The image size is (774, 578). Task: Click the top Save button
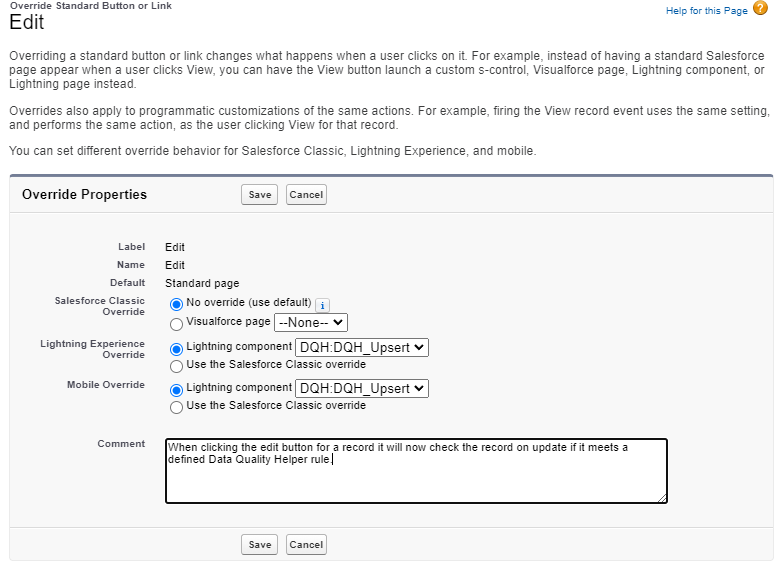(x=260, y=194)
